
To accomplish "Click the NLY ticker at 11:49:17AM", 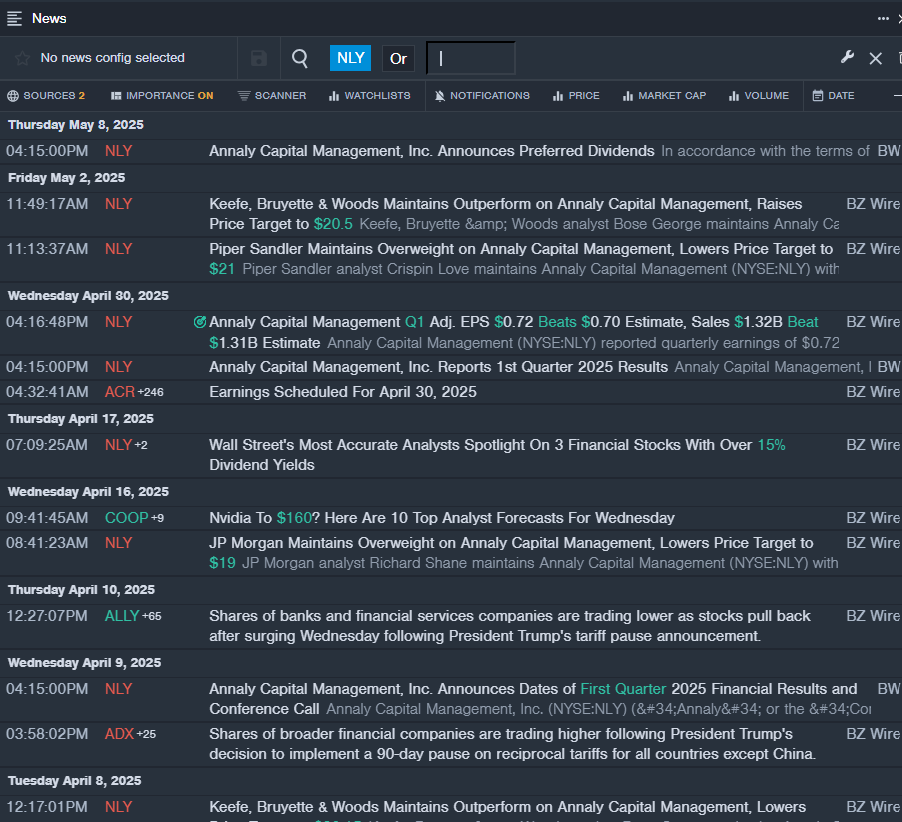I will point(119,204).
